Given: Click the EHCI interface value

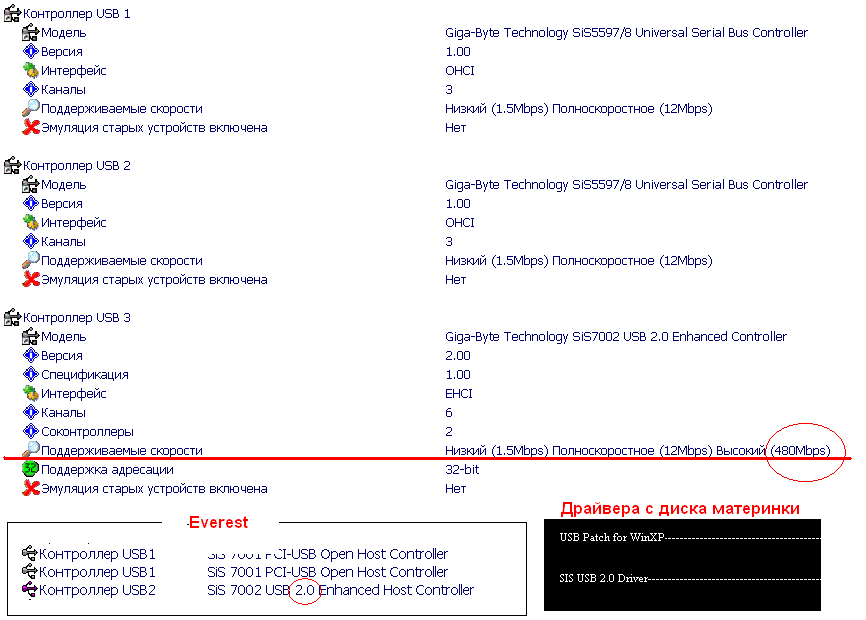Looking at the screenshot, I should (458, 394).
